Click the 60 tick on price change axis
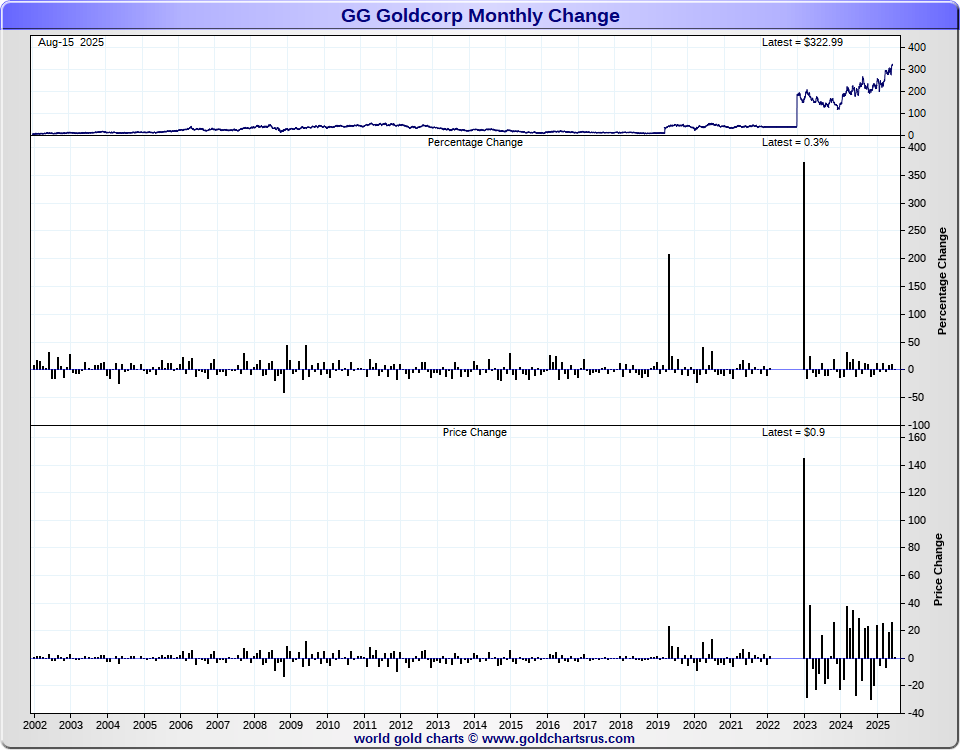The width and height of the screenshot is (960, 750). click(914, 575)
